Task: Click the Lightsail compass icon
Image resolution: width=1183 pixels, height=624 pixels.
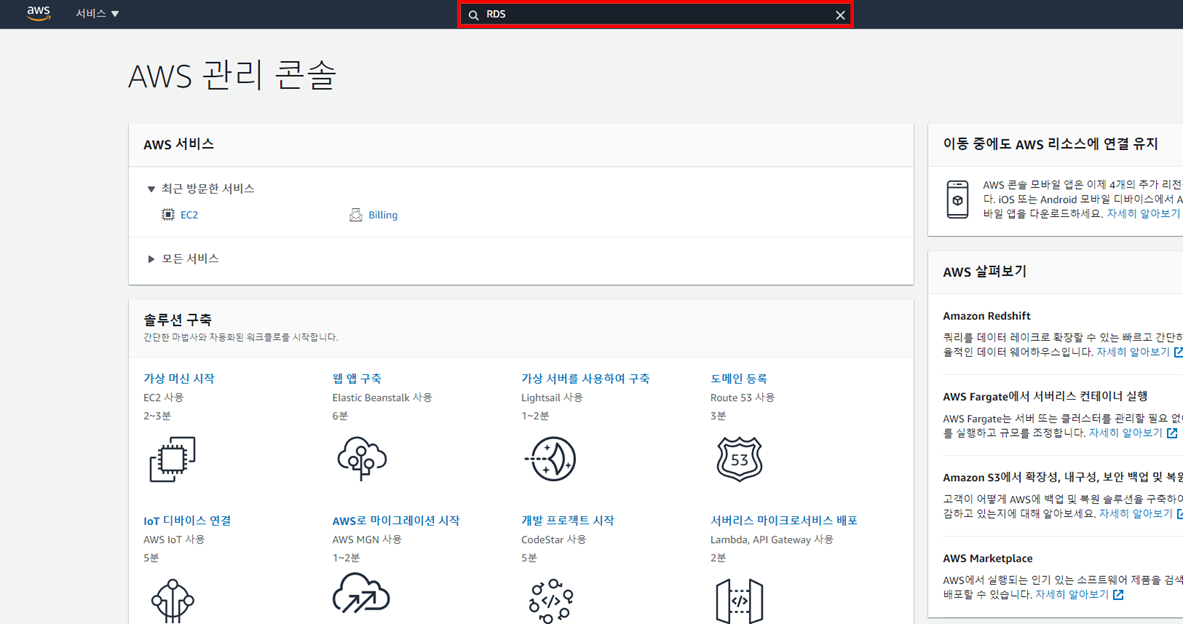Action: click(x=550, y=459)
